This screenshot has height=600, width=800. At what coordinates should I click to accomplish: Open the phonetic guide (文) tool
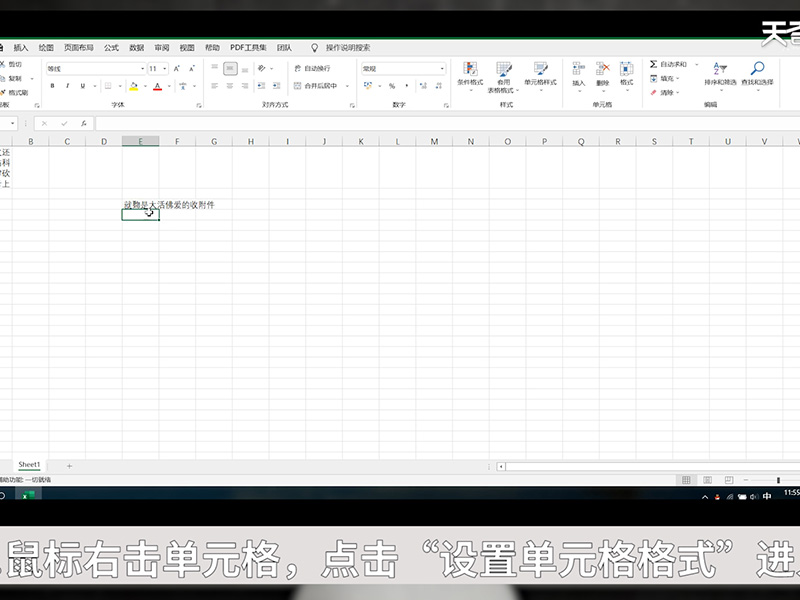tap(183, 86)
